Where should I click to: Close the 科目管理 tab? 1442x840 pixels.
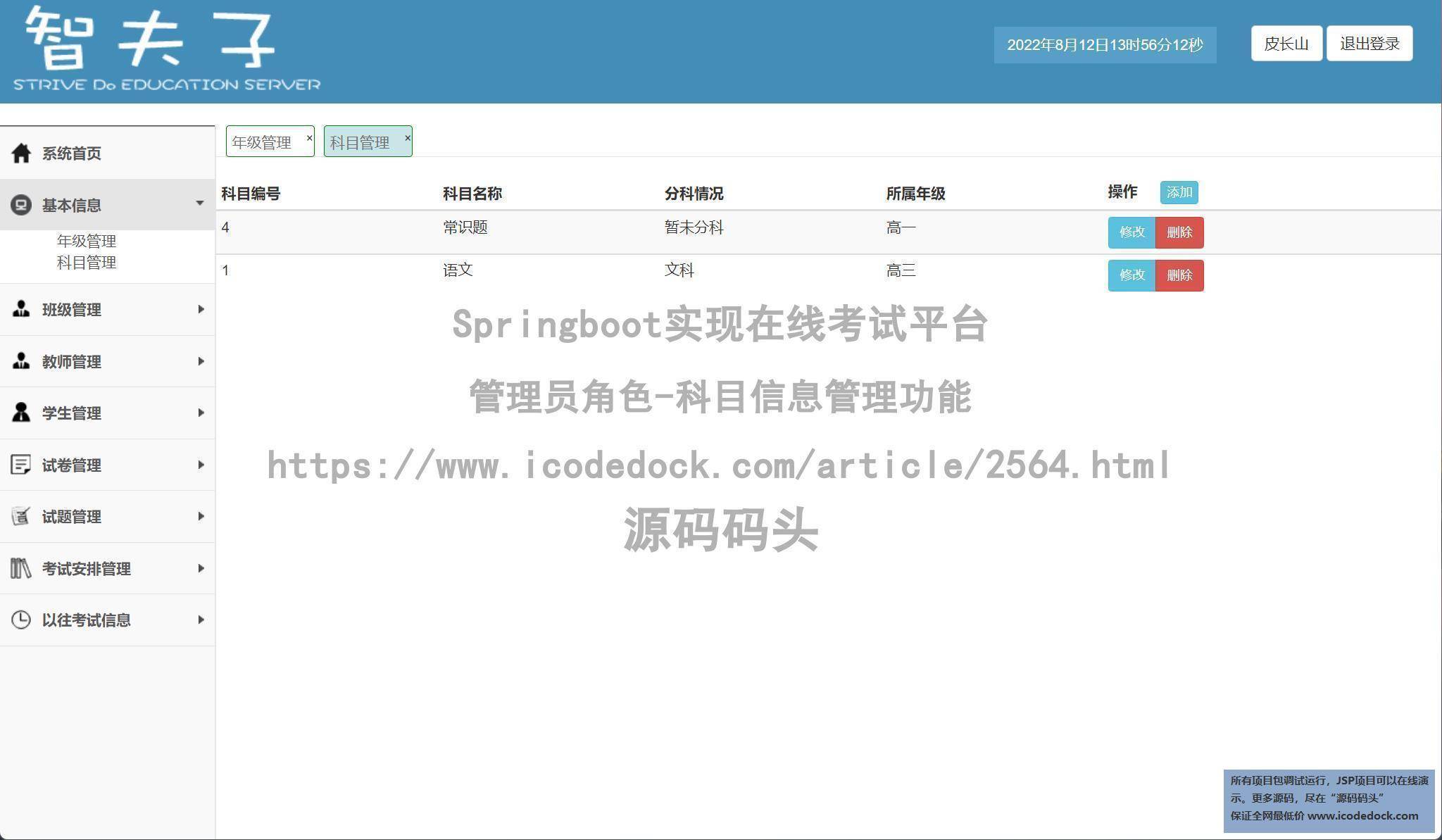tap(407, 138)
